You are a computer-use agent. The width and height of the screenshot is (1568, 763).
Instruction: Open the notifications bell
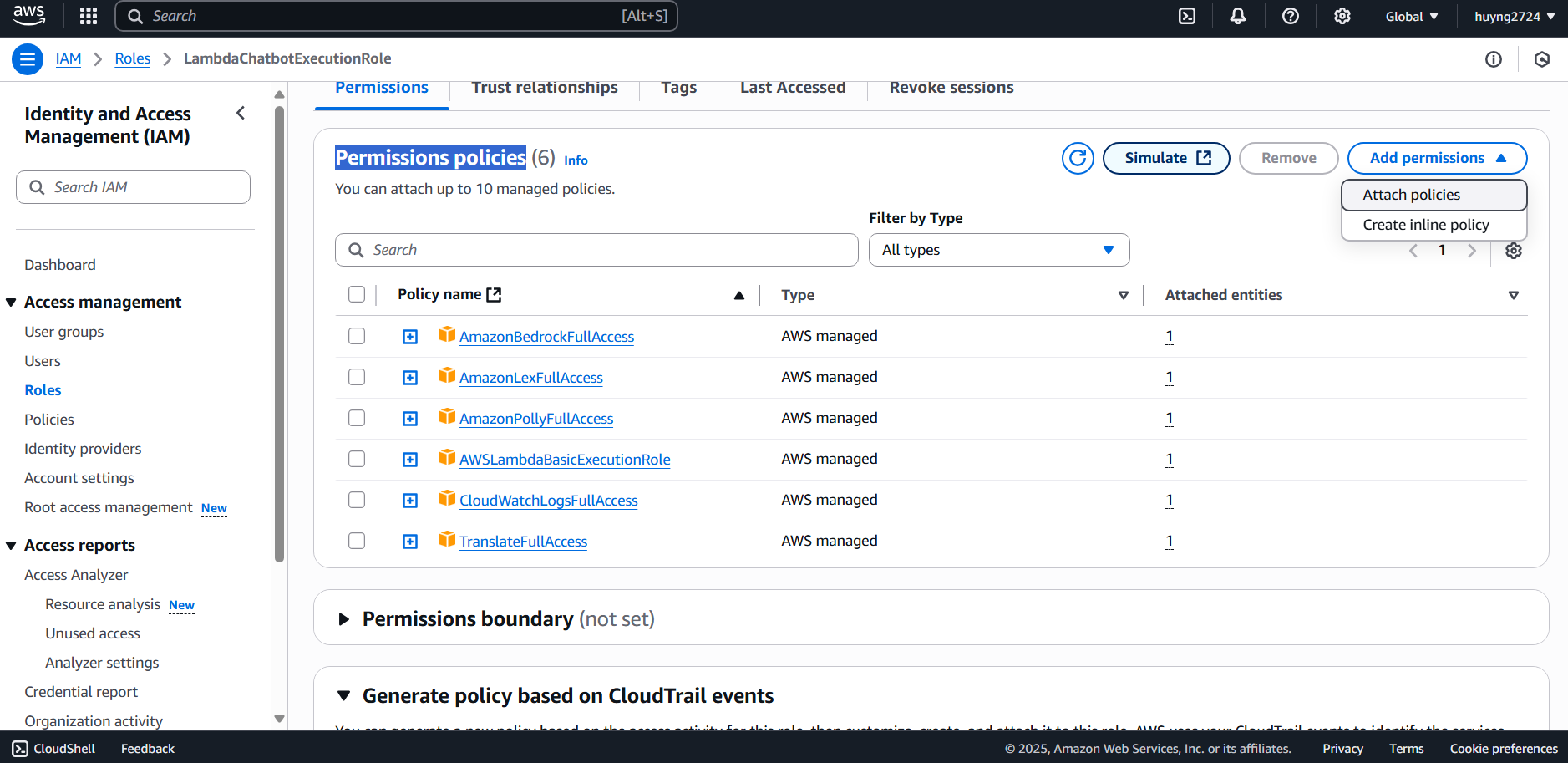click(x=1238, y=16)
